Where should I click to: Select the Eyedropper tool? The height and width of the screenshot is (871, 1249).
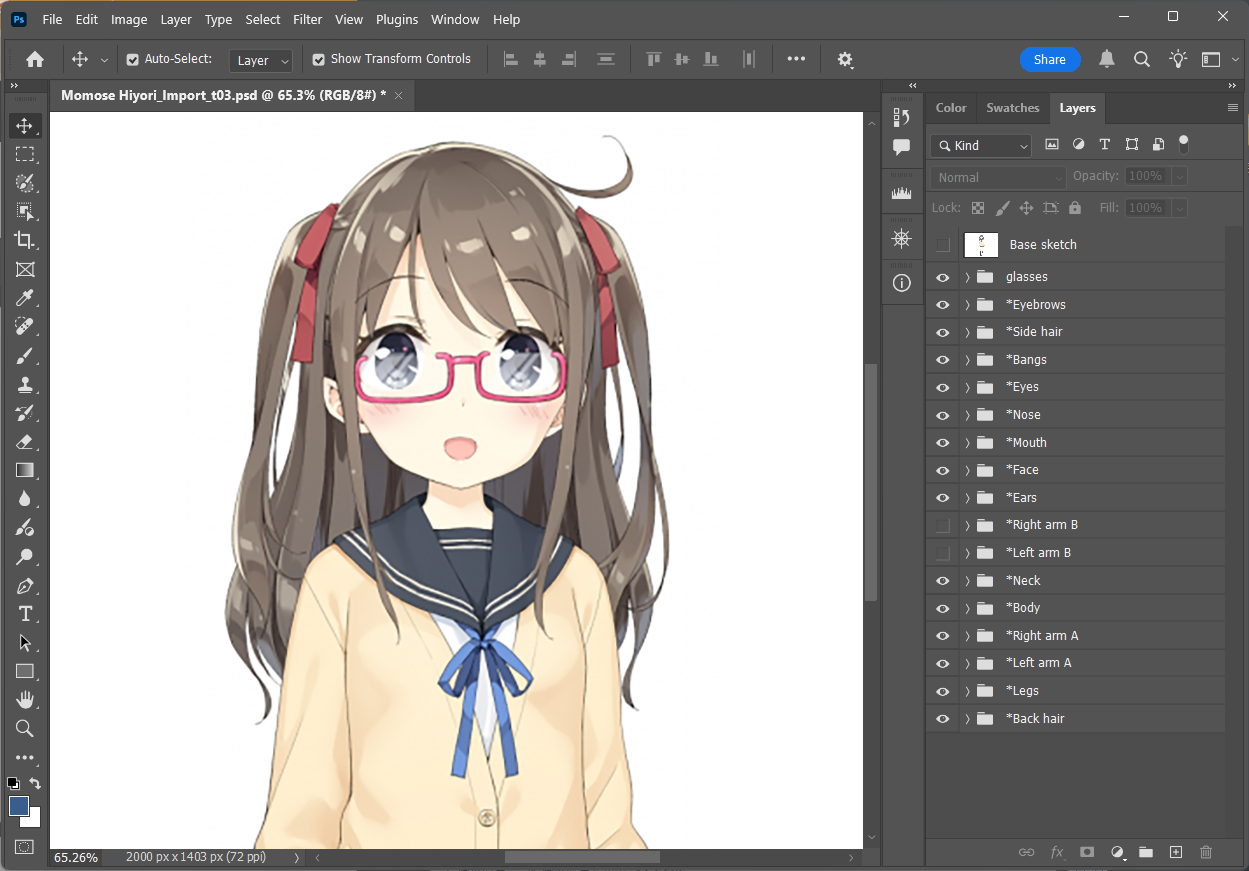25,298
